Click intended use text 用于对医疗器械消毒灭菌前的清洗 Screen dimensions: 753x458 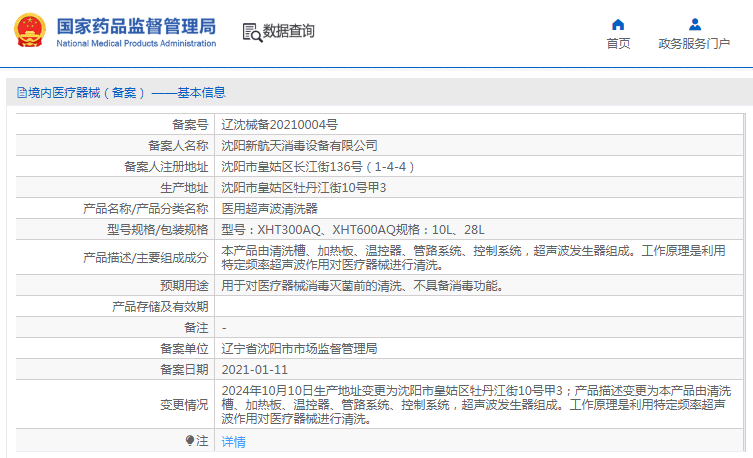click(311, 286)
